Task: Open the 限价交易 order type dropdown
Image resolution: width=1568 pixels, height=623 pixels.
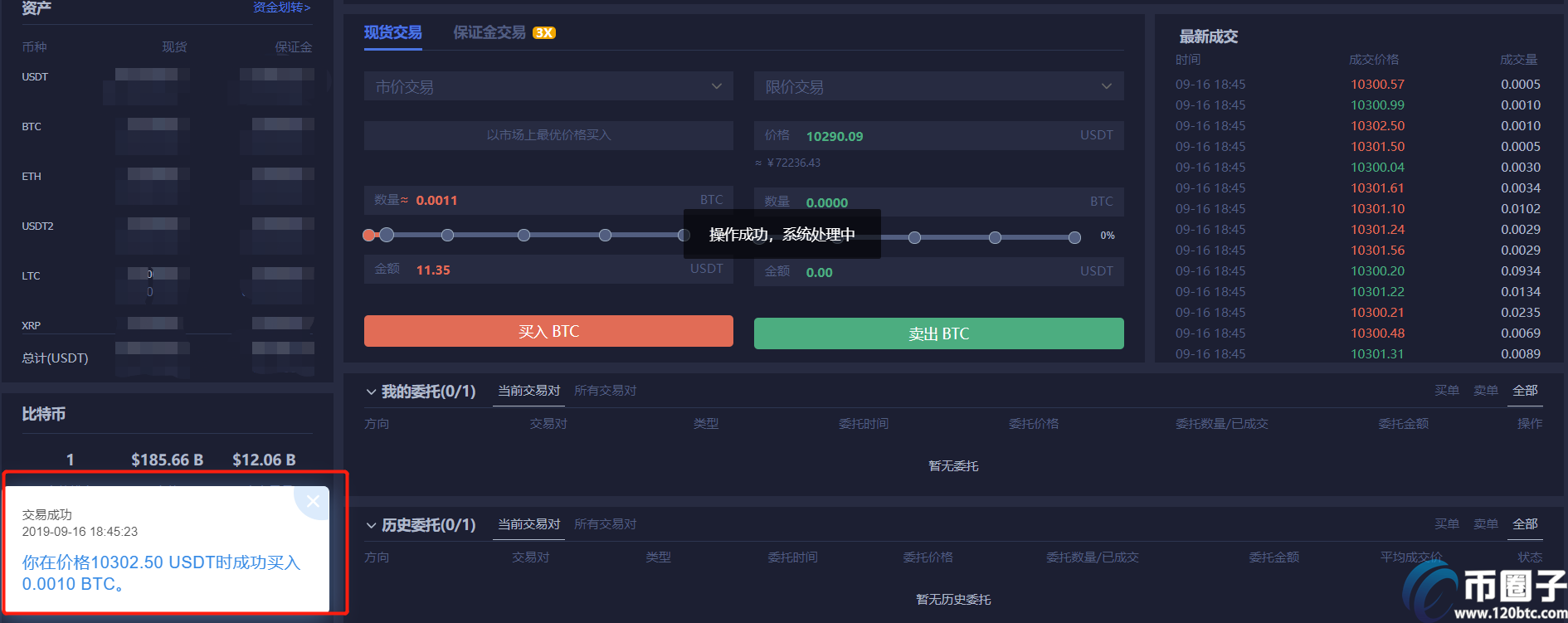Action: (939, 86)
